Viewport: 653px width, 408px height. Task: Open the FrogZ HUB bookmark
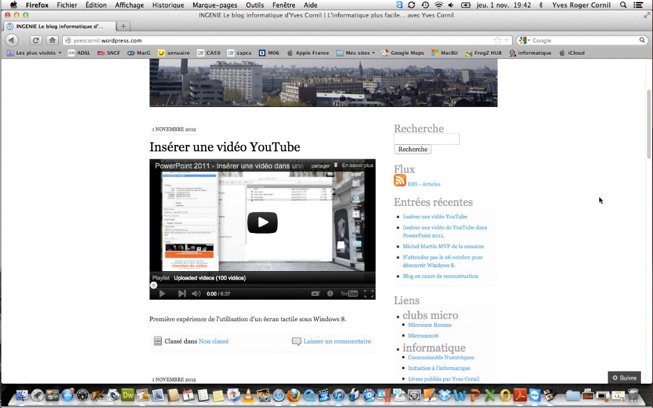[484, 53]
